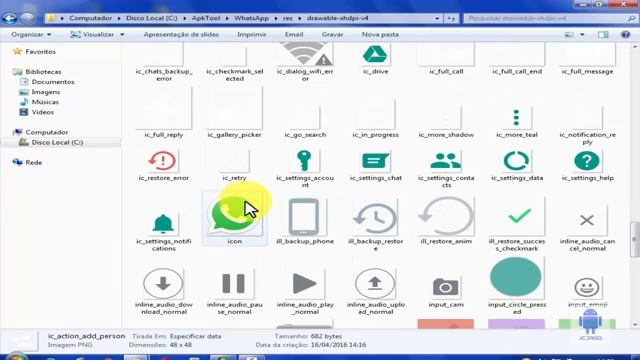Click Especificar data in details pane
Image resolution: width=640 pixels, height=360 pixels.
pyautogui.click(x=196, y=336)
